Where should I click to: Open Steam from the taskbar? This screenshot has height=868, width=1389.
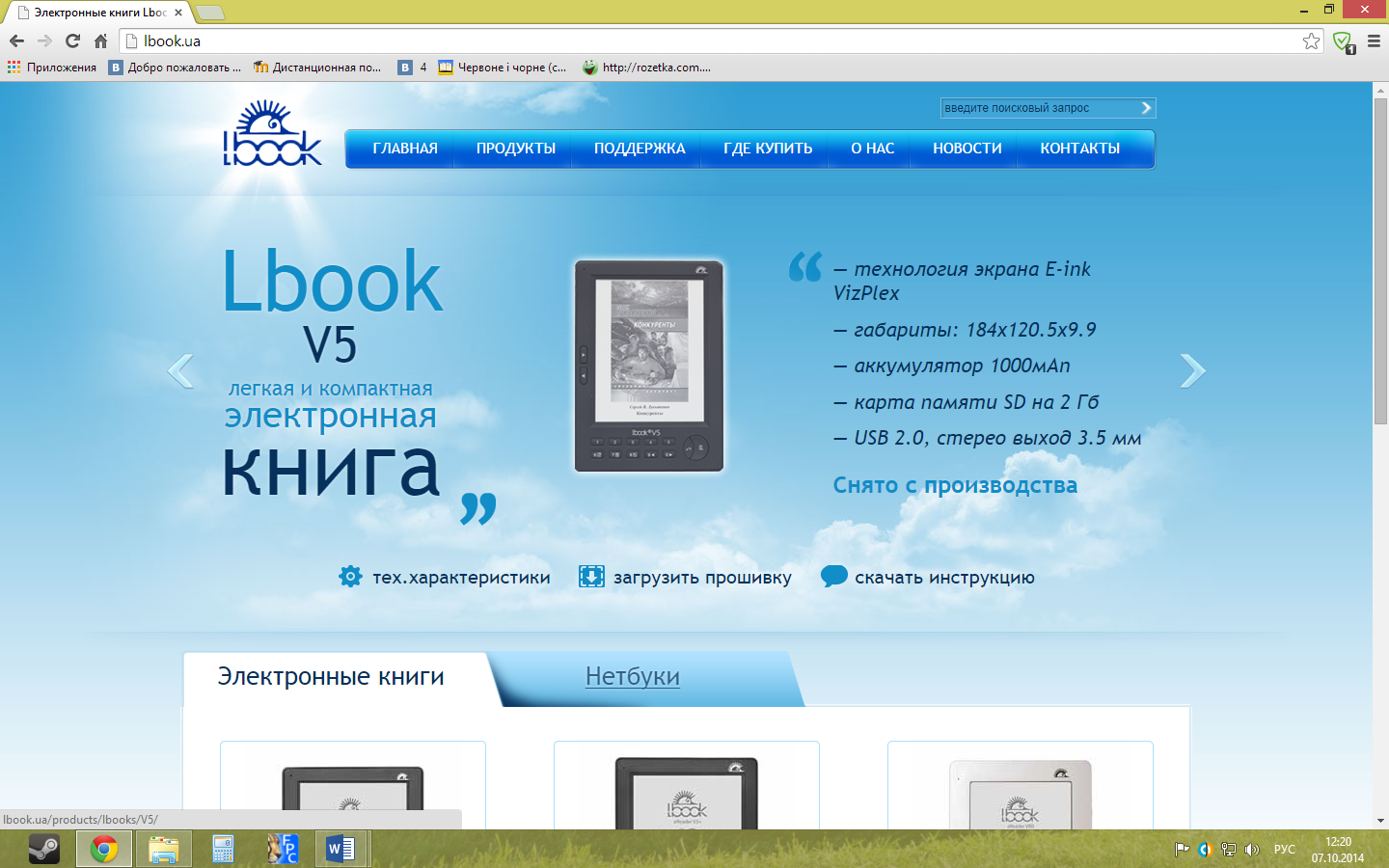click(44, 849)
